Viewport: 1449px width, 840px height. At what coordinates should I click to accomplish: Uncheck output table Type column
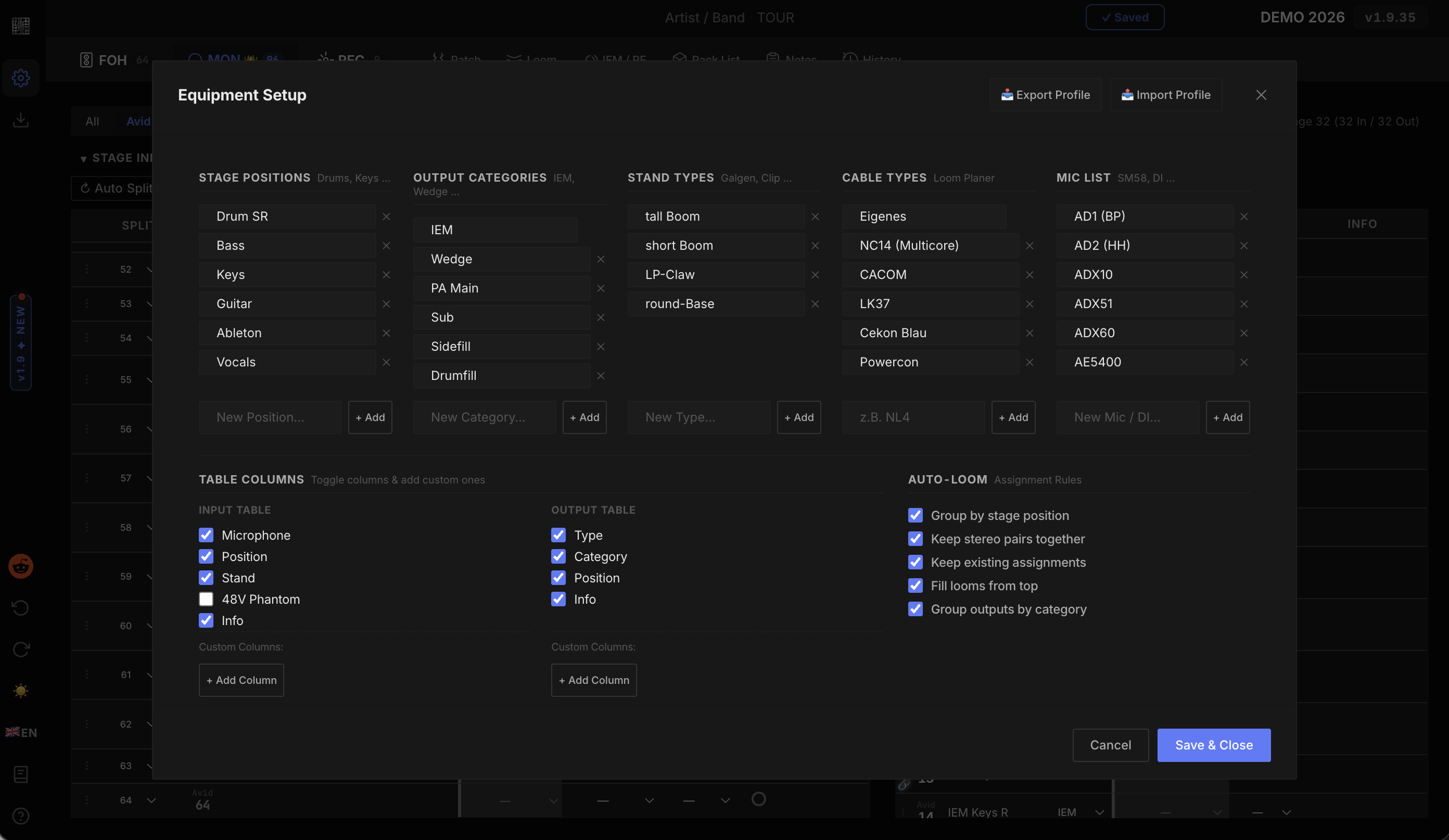(558, 535)
